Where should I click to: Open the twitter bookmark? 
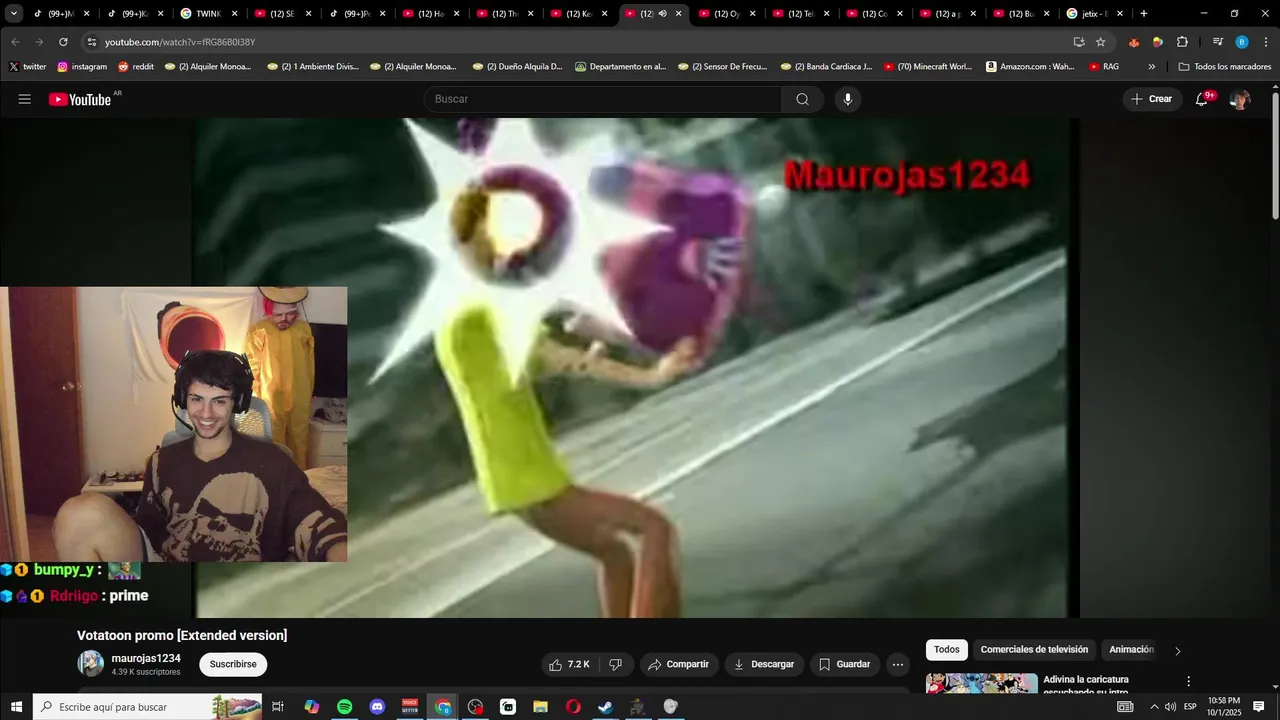point(28,67)
